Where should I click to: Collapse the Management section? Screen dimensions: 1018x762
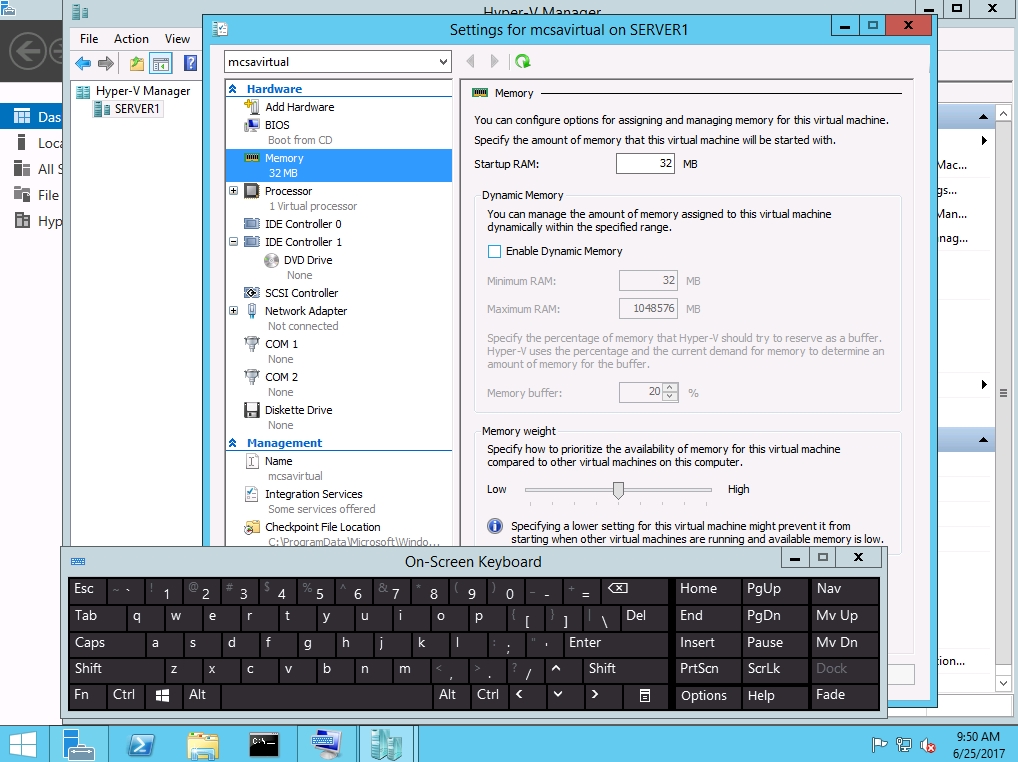pos(232,443)
